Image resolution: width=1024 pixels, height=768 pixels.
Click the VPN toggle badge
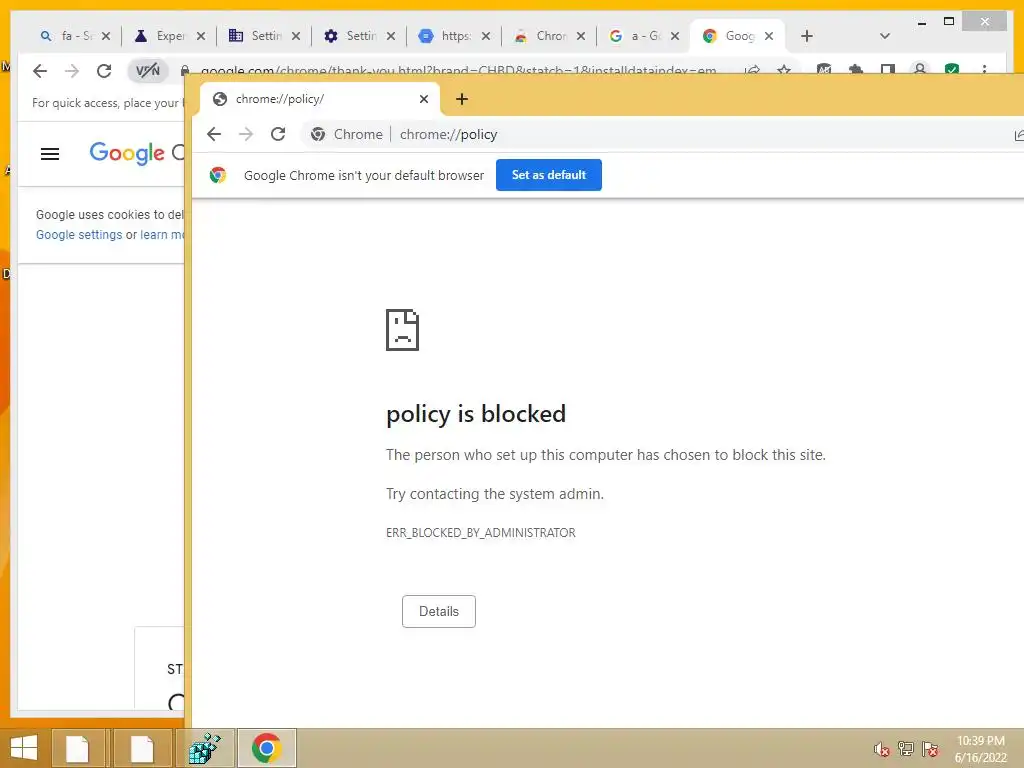[x=148, y=70]
